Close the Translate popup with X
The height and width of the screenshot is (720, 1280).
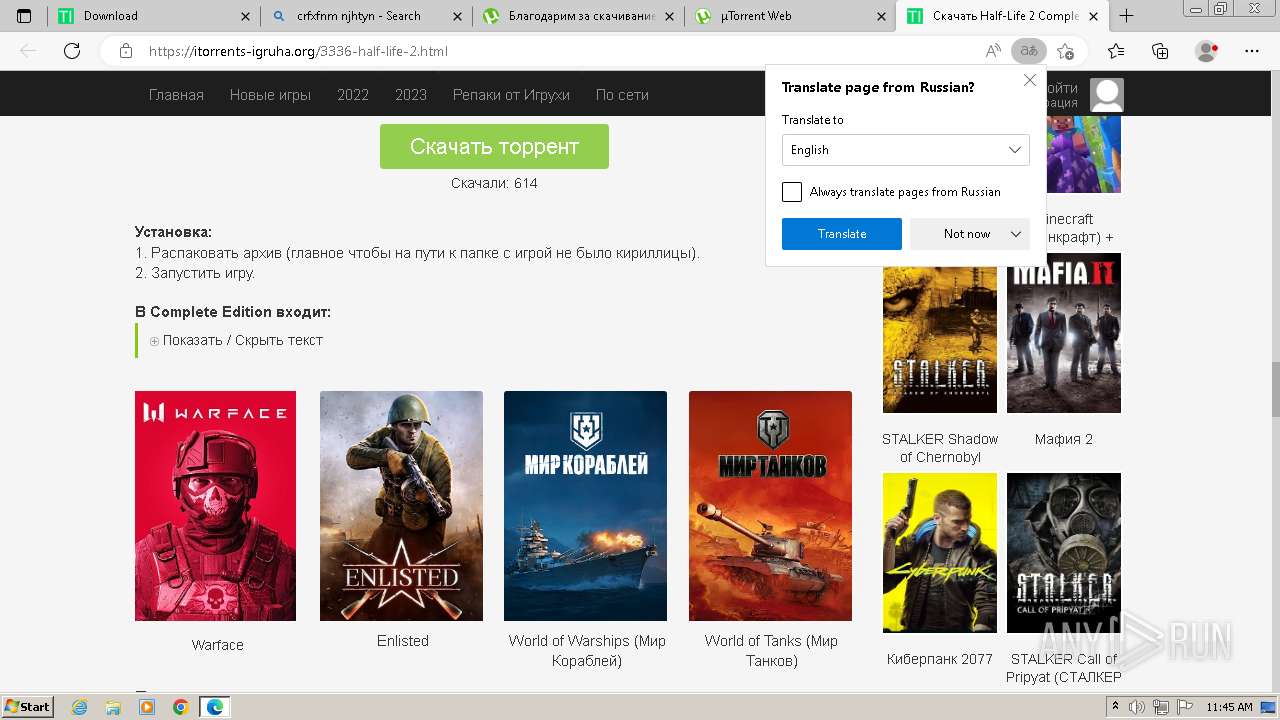[x=1030, y=80]
